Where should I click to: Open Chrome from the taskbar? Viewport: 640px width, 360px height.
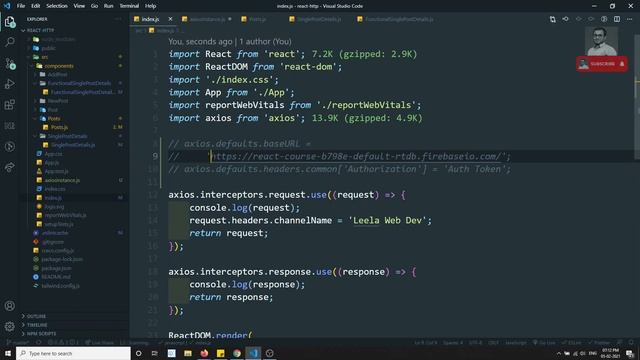[237, 353]
